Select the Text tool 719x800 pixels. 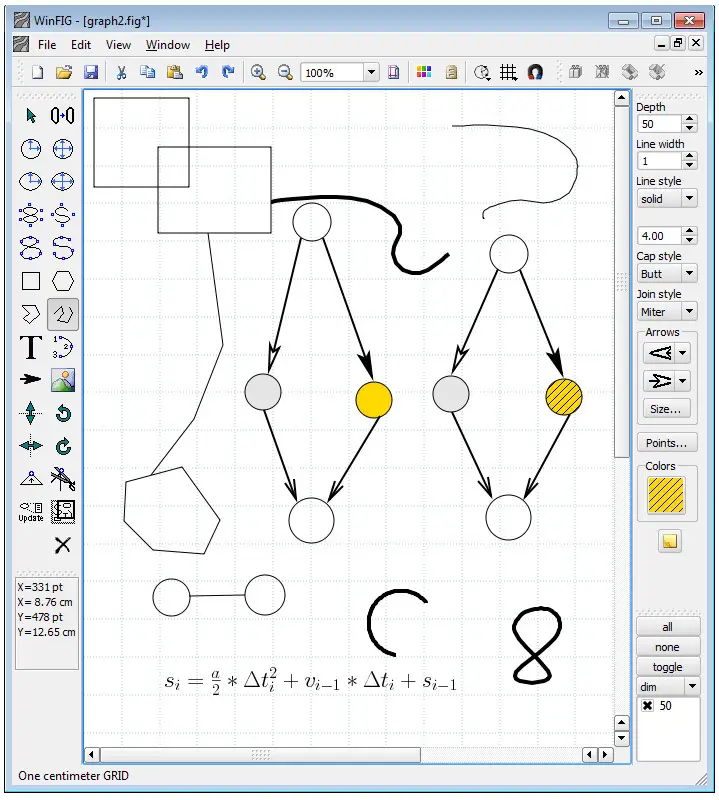(31, 347)
